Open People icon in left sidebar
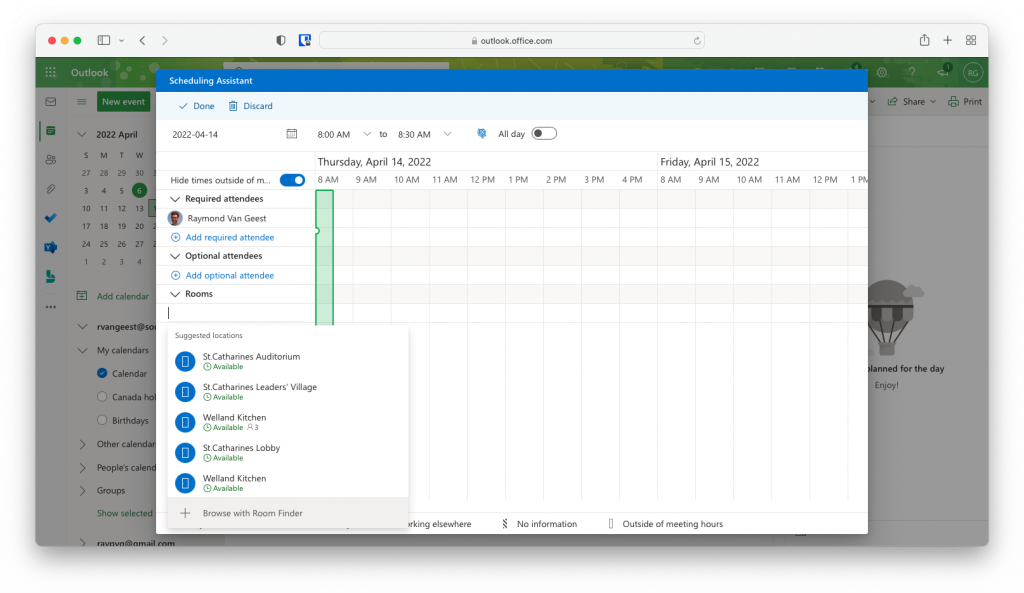 [50, 160]
